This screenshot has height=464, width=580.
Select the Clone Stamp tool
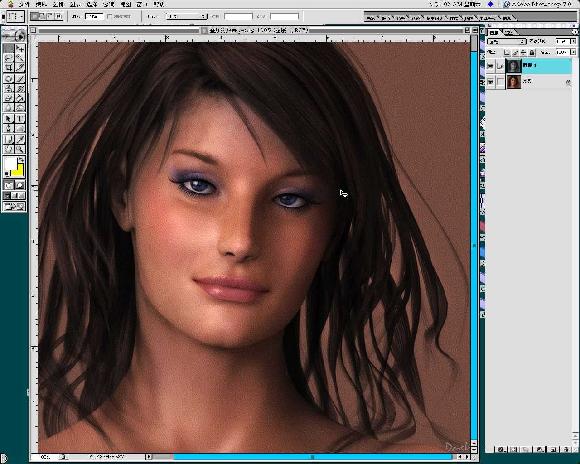coord(8,88)
